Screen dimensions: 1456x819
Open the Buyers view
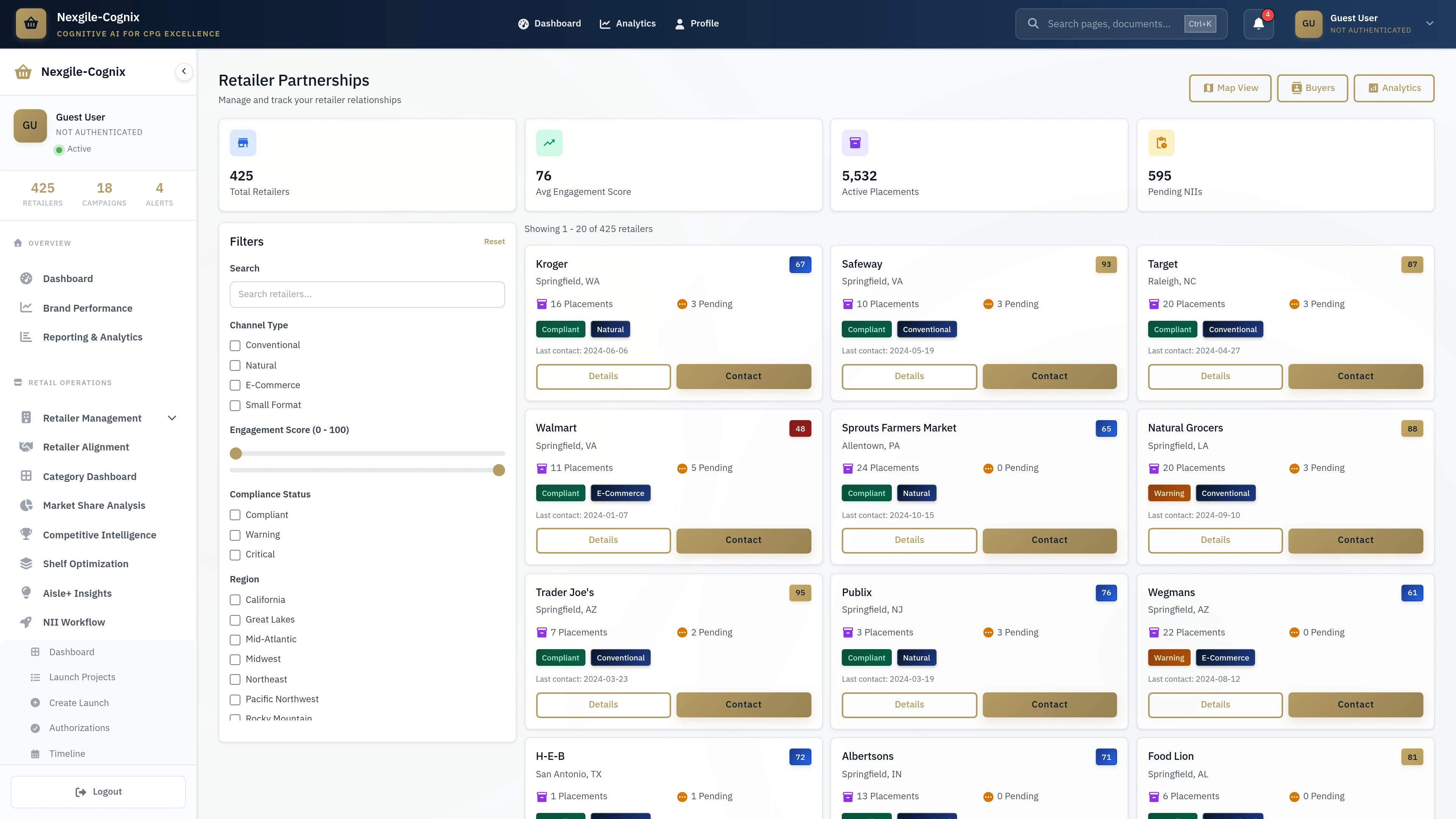click(x=1312, y=88)
